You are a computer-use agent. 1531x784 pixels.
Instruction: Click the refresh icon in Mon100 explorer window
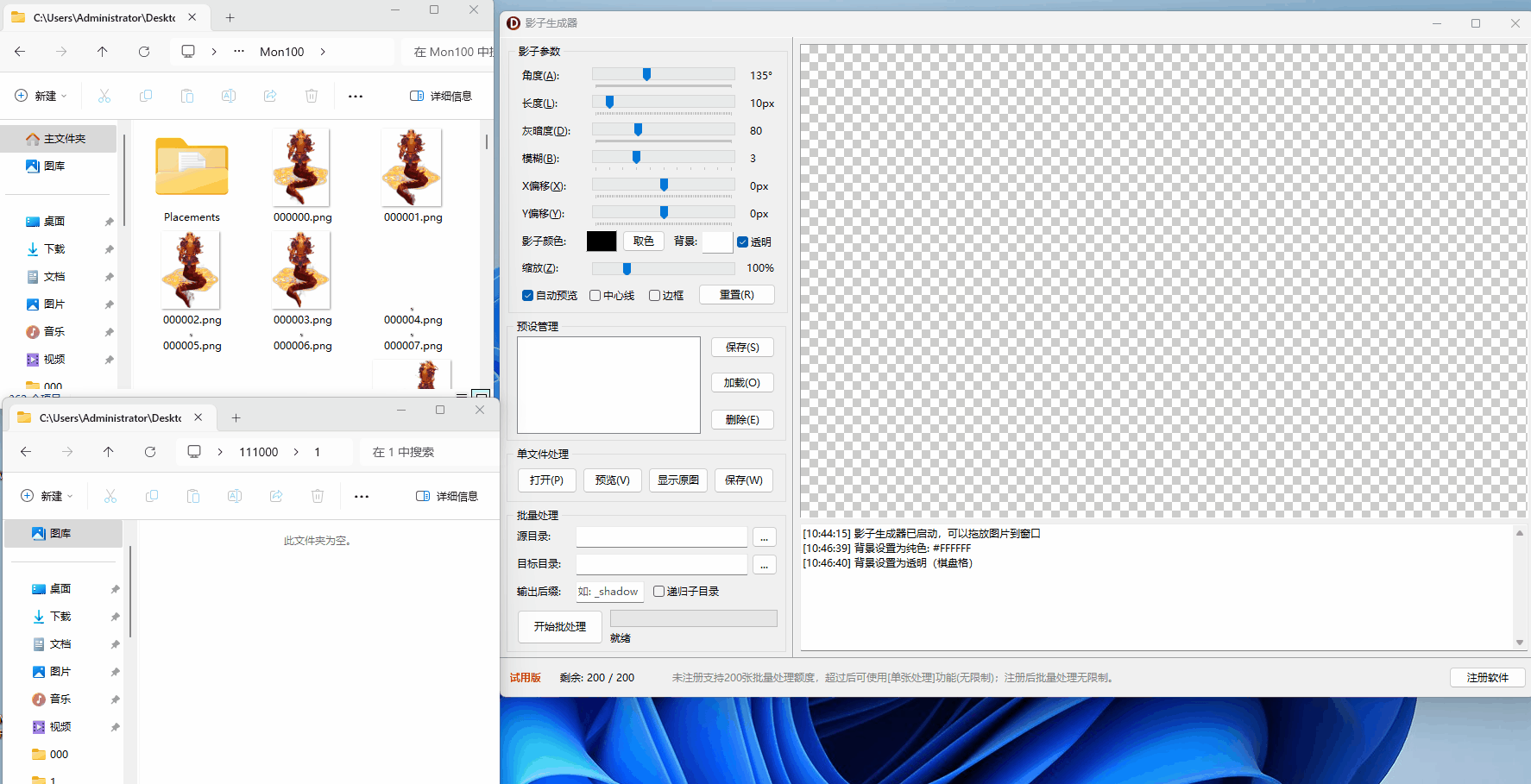pos(144,52)
